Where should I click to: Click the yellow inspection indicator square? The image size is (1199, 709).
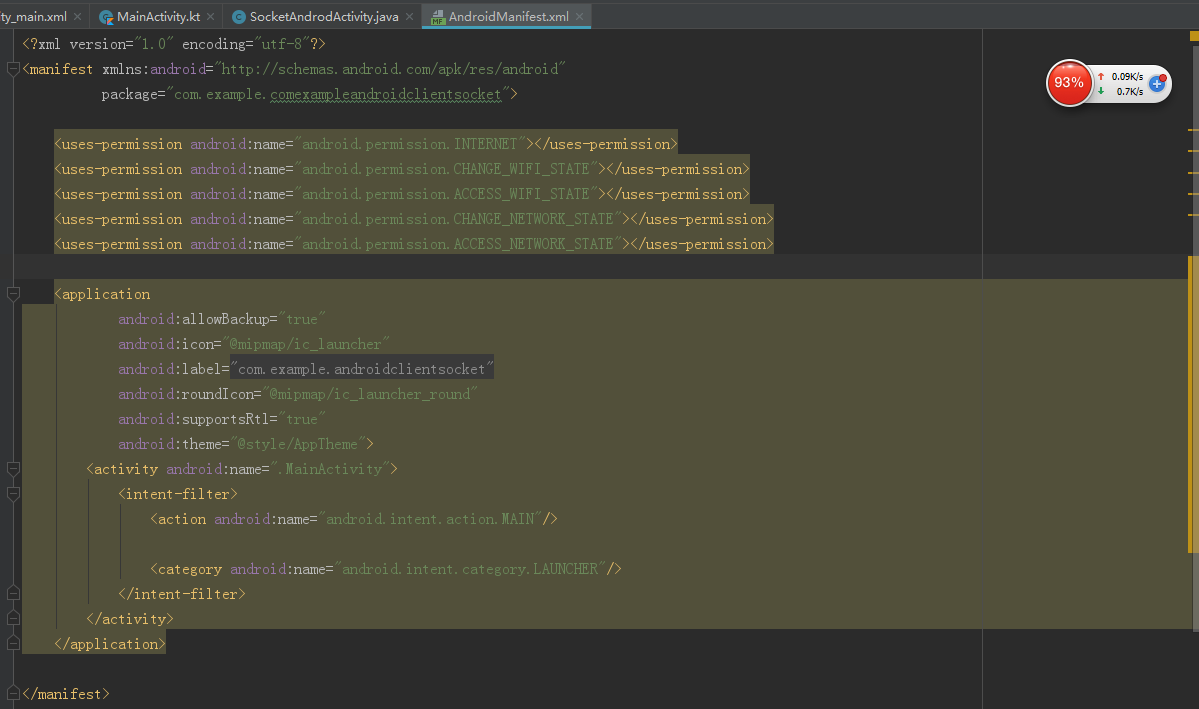point(1194,35)
